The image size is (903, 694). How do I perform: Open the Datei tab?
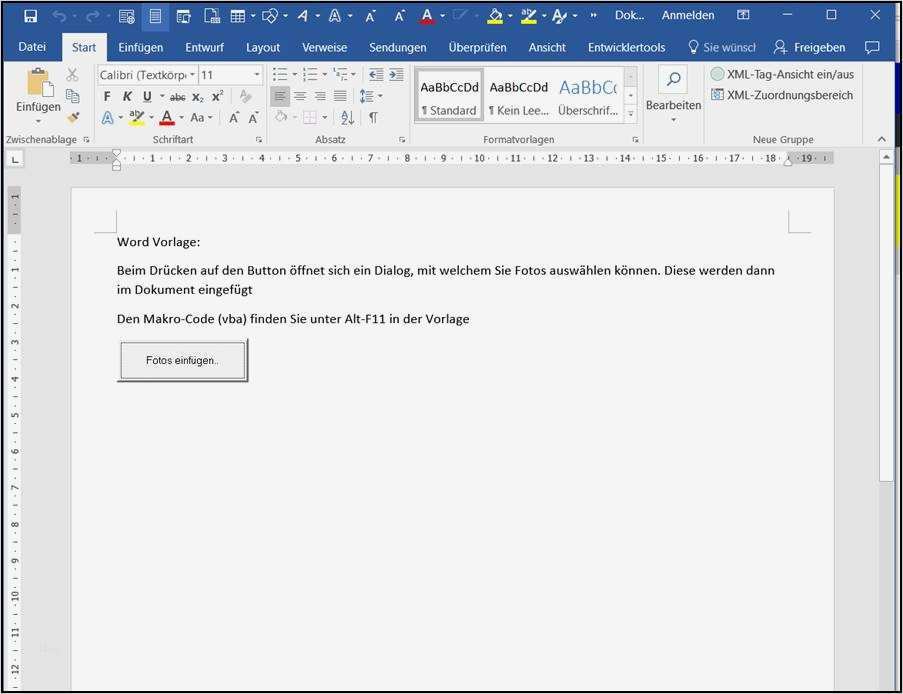(x=32, y=47)
